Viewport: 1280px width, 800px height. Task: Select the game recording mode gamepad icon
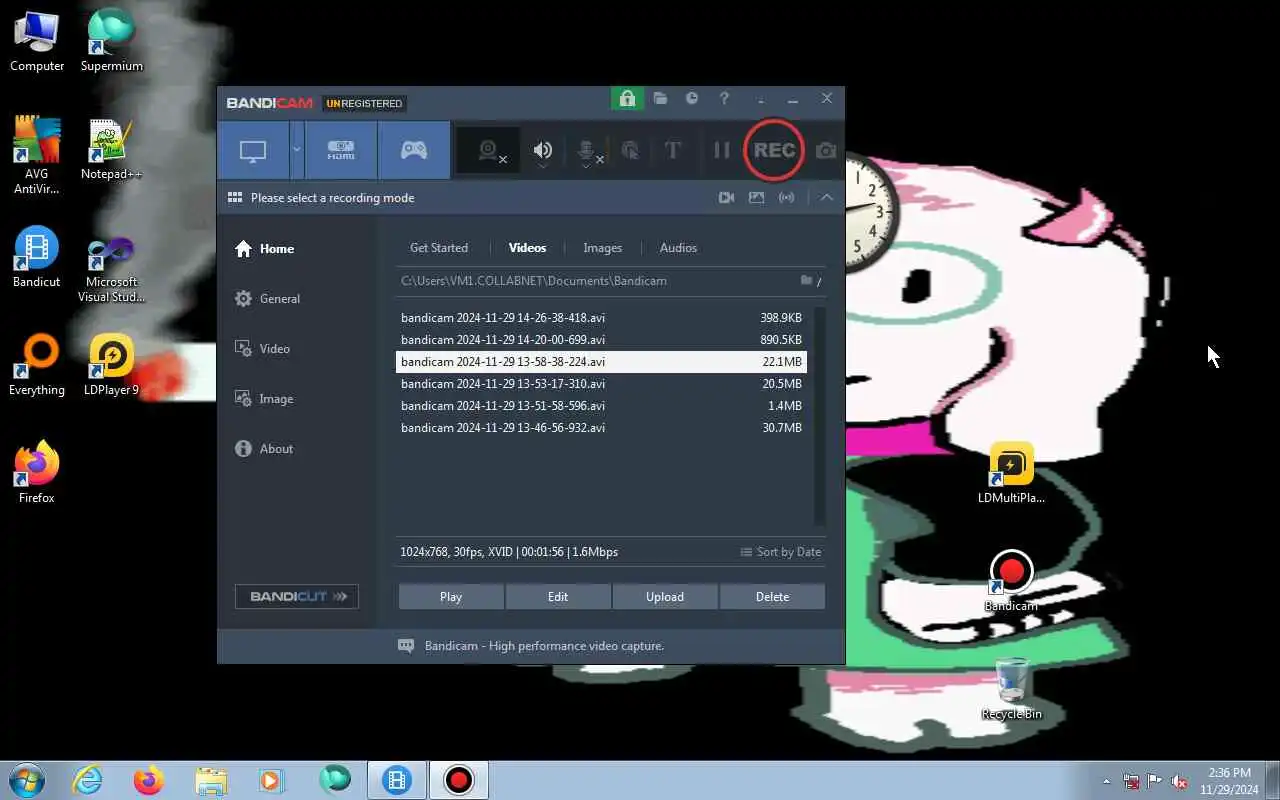414,151
